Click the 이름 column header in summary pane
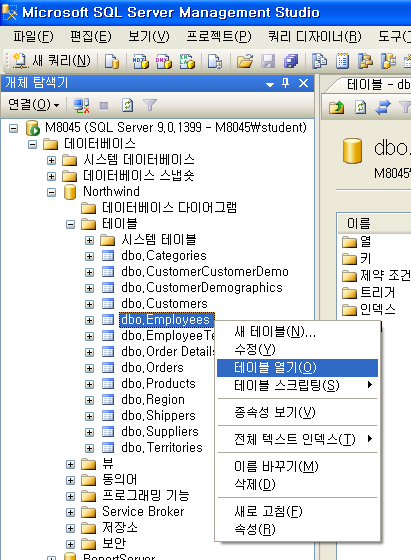Viewport: 411px width, 560px height. [375, 224]
